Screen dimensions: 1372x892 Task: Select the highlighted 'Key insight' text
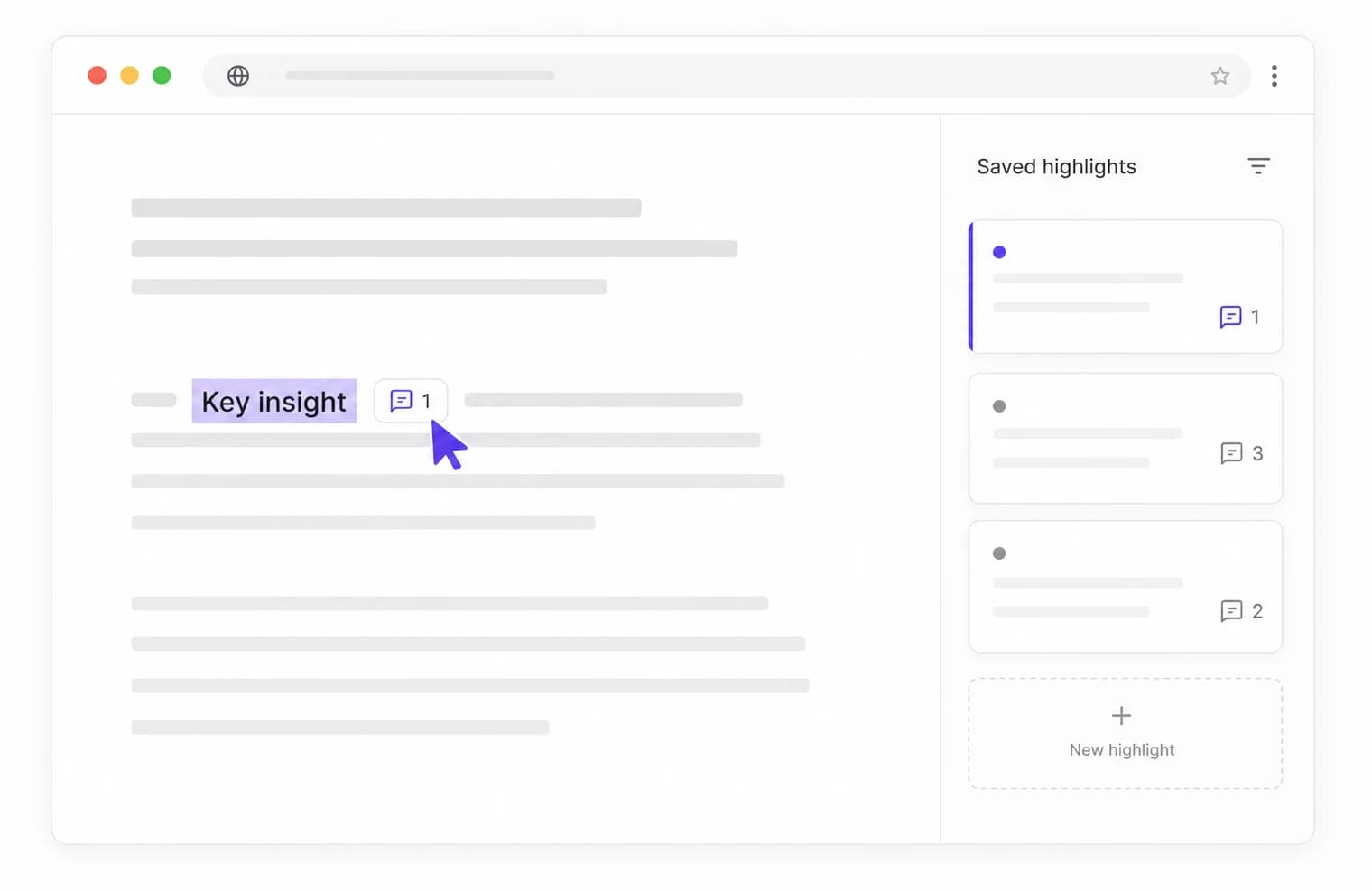[x=274, y=401]
